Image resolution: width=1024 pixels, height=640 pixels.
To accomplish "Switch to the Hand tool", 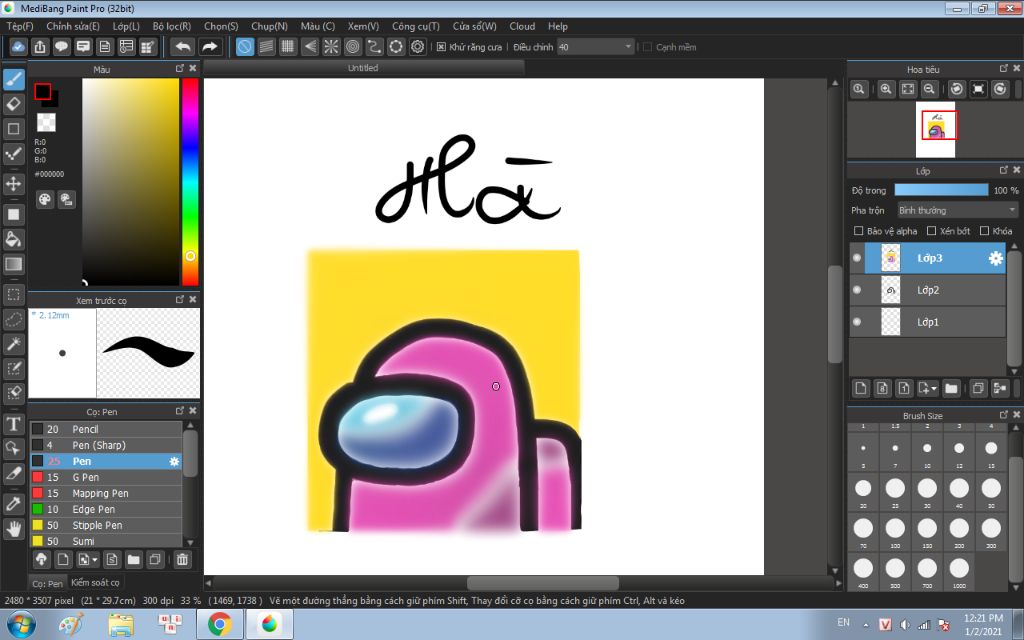I will pos(14,528).
